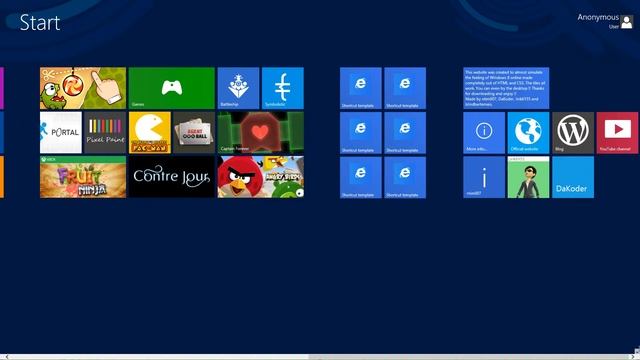Click the horizontal scrollbar left arrow

6,357
